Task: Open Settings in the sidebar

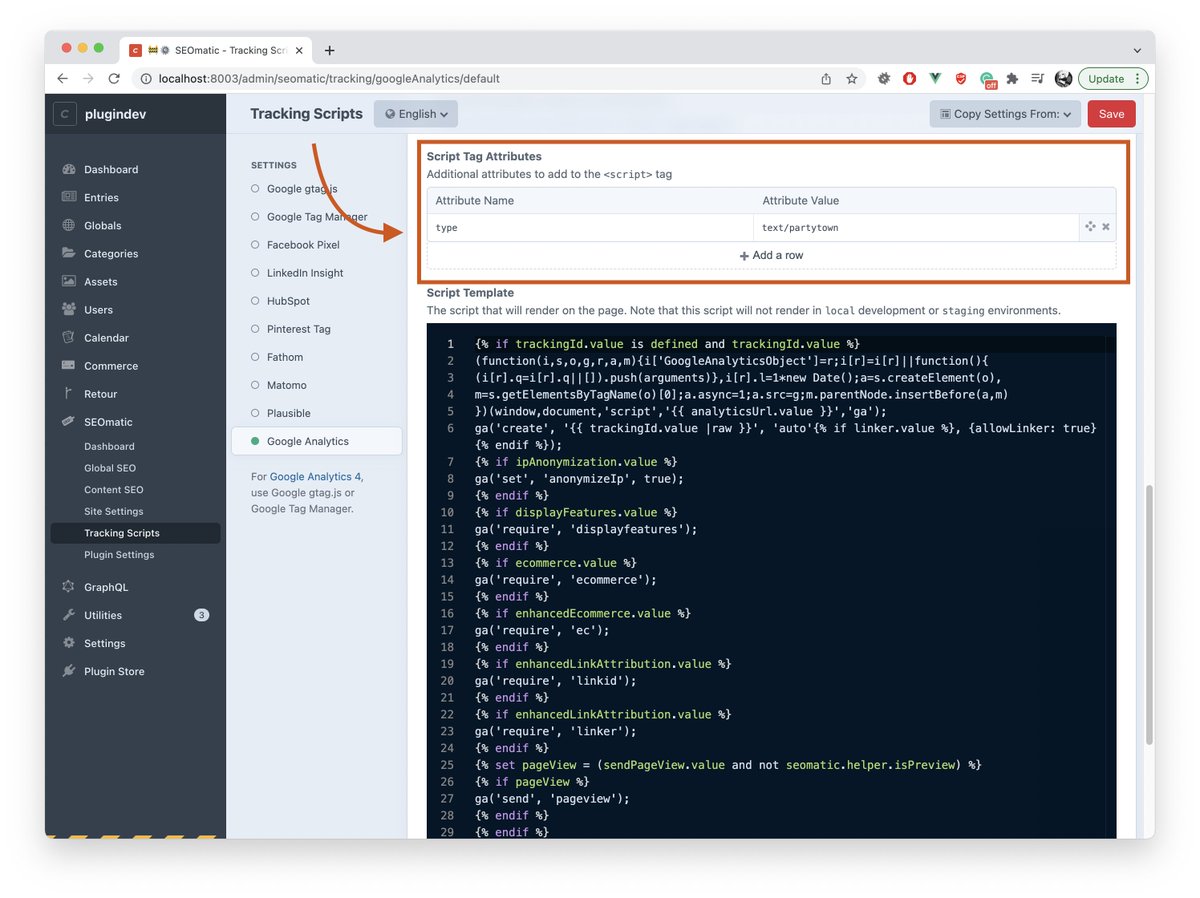Action: (104, 643)
